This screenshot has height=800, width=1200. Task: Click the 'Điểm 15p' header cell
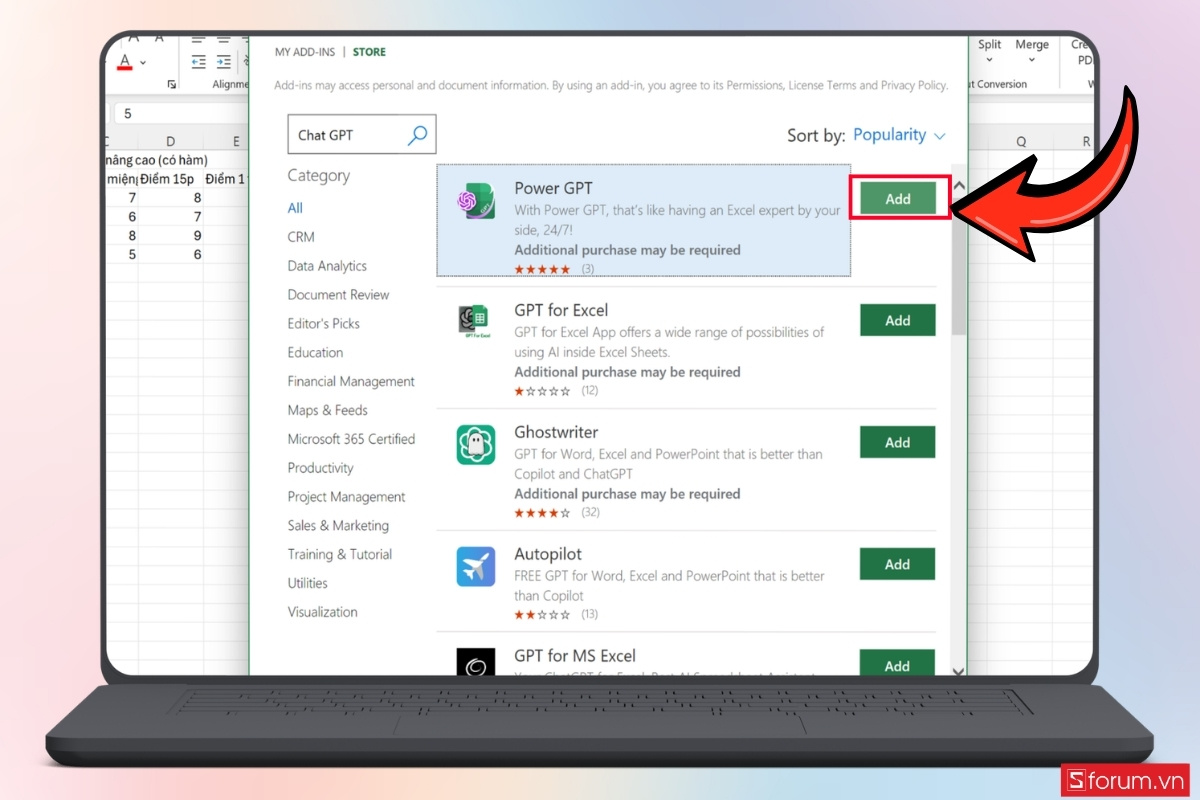click(x=171, y=179)
